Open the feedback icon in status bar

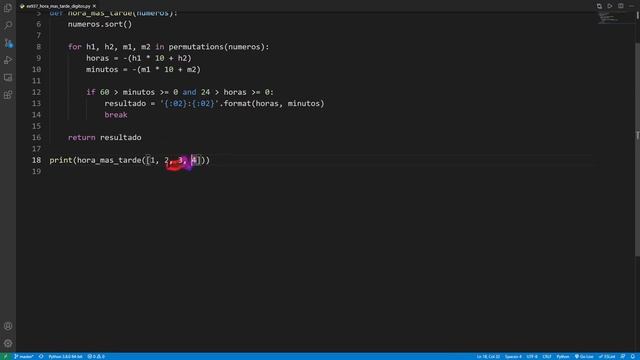click(623, 356)
